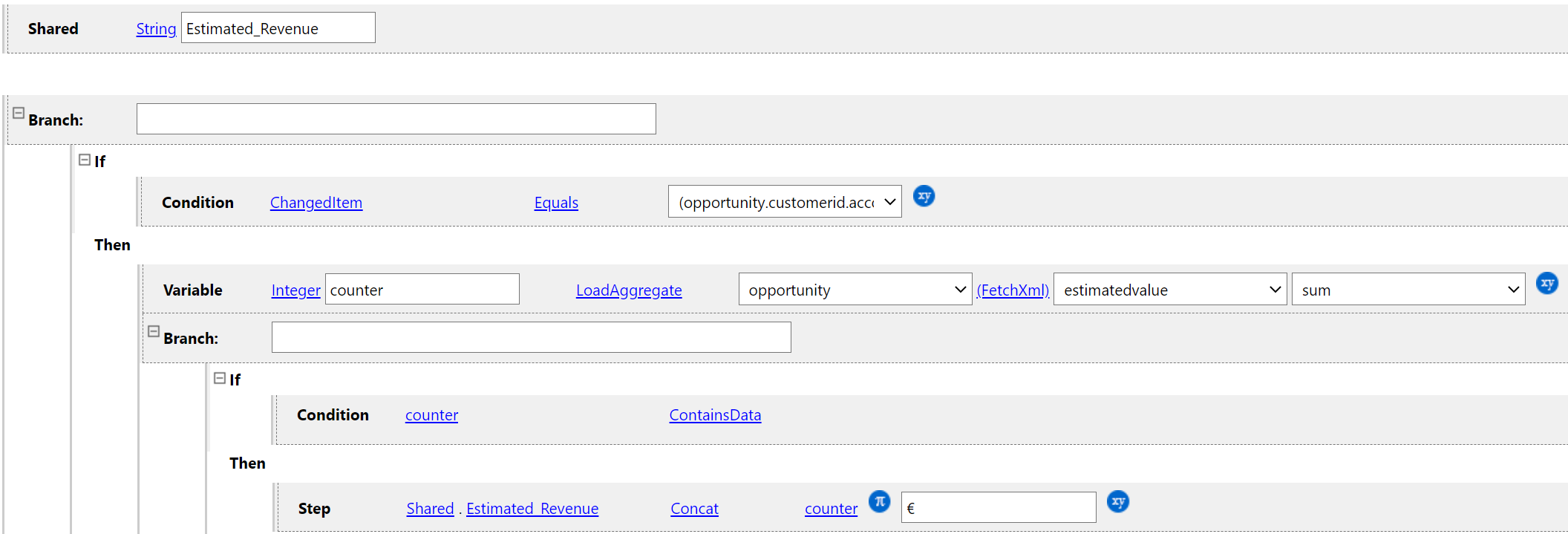Click the String type link
The height and width of the screenshot is (534, 1568).
(x=156, y=28)
